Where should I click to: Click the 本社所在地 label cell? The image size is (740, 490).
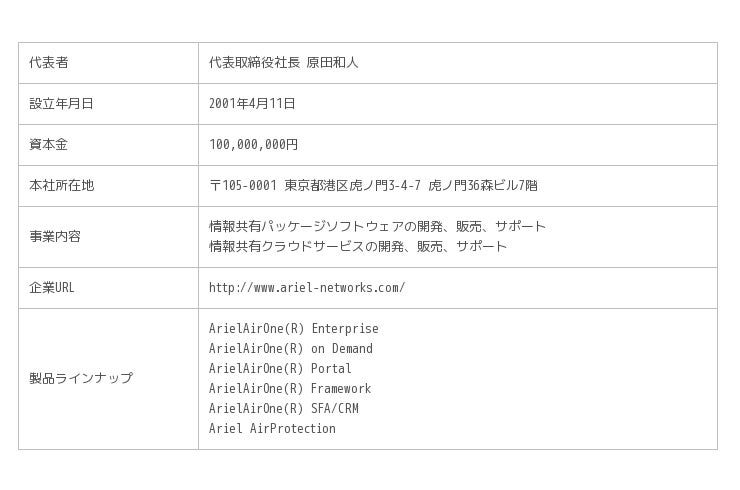pos(61,186)
